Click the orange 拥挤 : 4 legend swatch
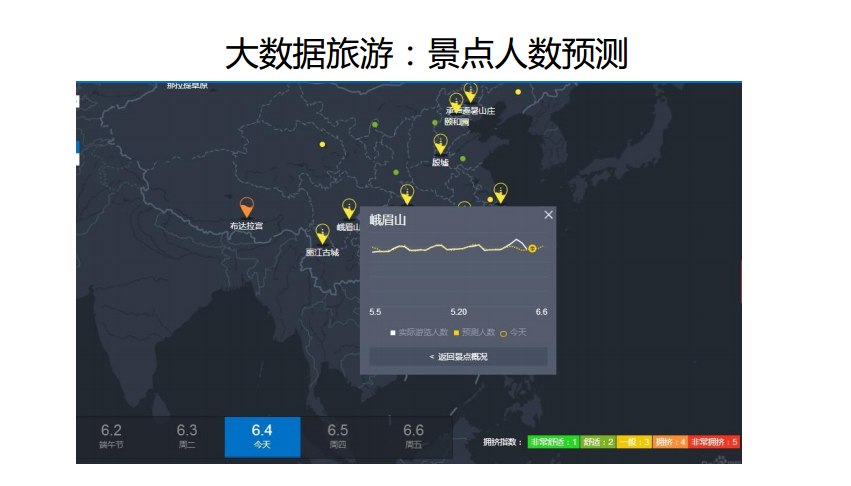 tap(670, 441)
